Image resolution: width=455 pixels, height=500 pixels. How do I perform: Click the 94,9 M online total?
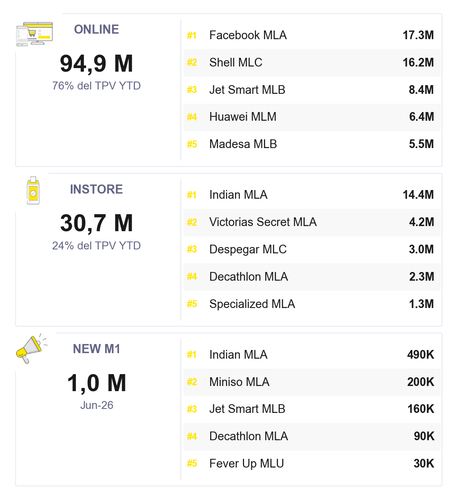96,64
